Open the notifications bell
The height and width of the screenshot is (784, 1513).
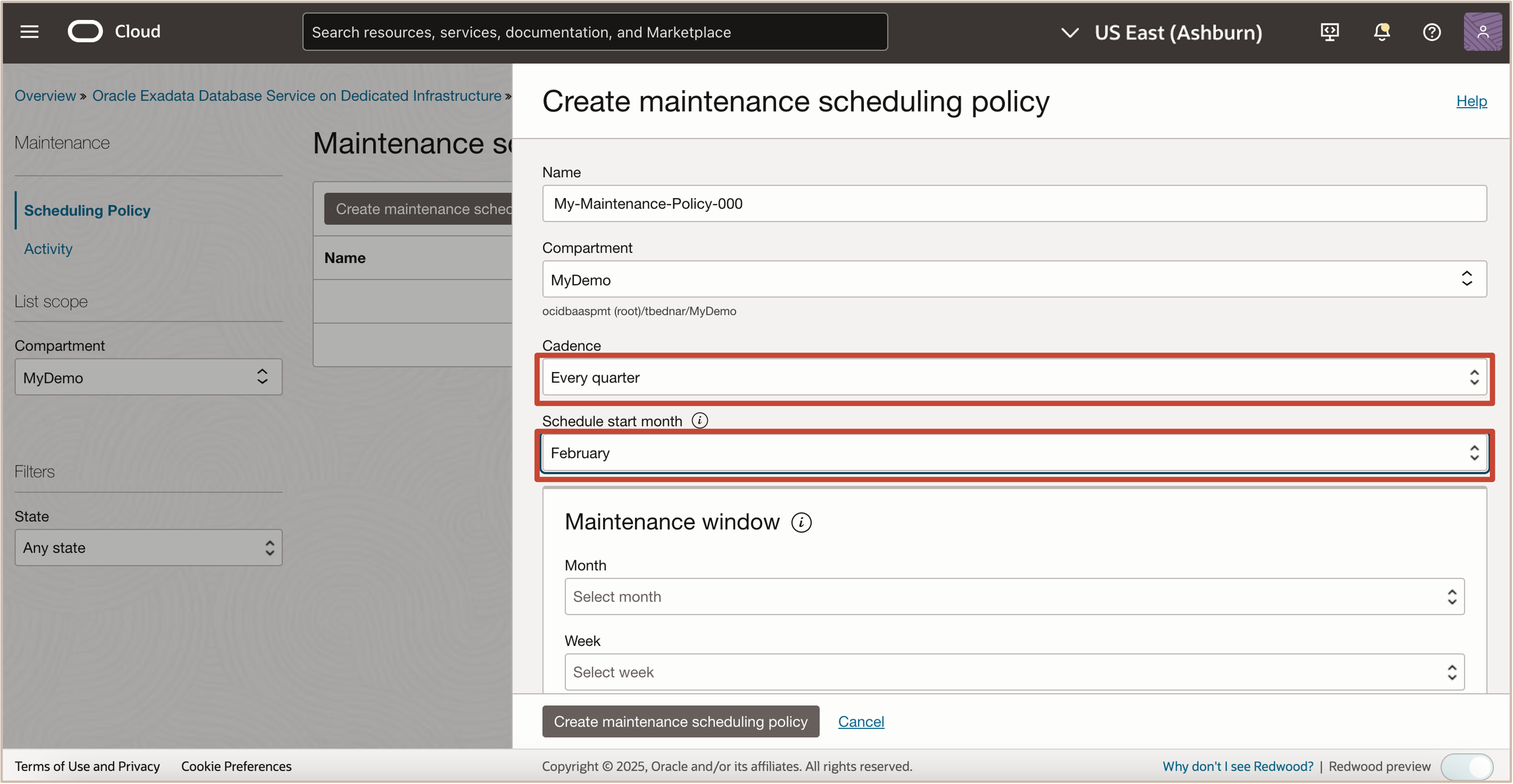(1381, 32)
